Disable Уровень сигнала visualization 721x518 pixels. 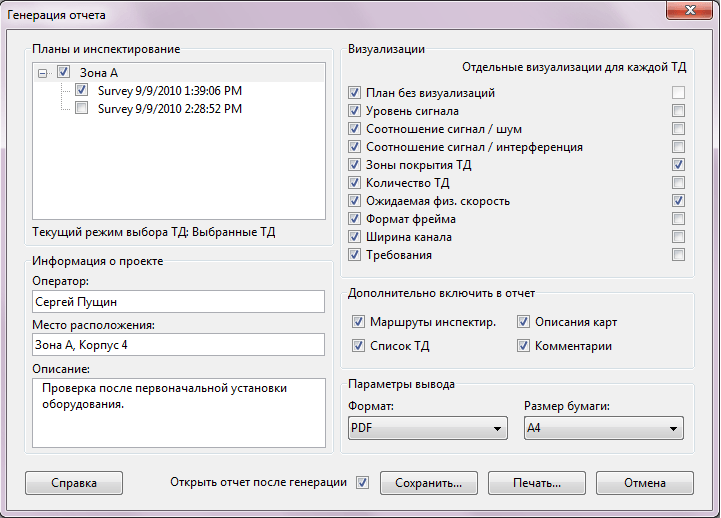(x=355, y=111)
